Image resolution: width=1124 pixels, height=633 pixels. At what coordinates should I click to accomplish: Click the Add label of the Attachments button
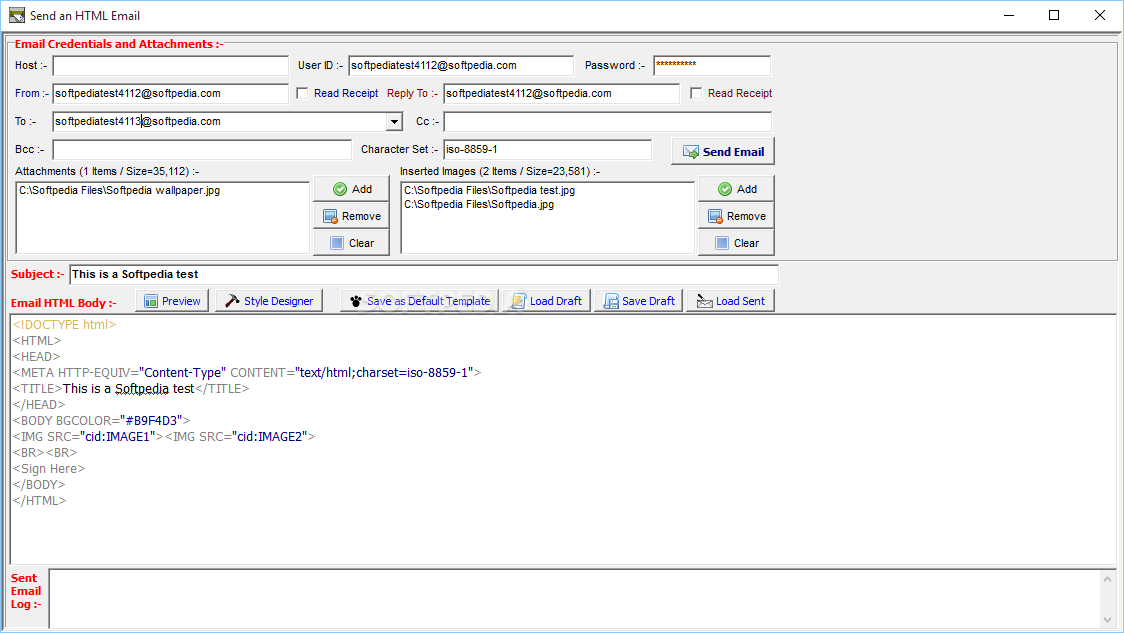pyautogui.click(x=362, y=189)
